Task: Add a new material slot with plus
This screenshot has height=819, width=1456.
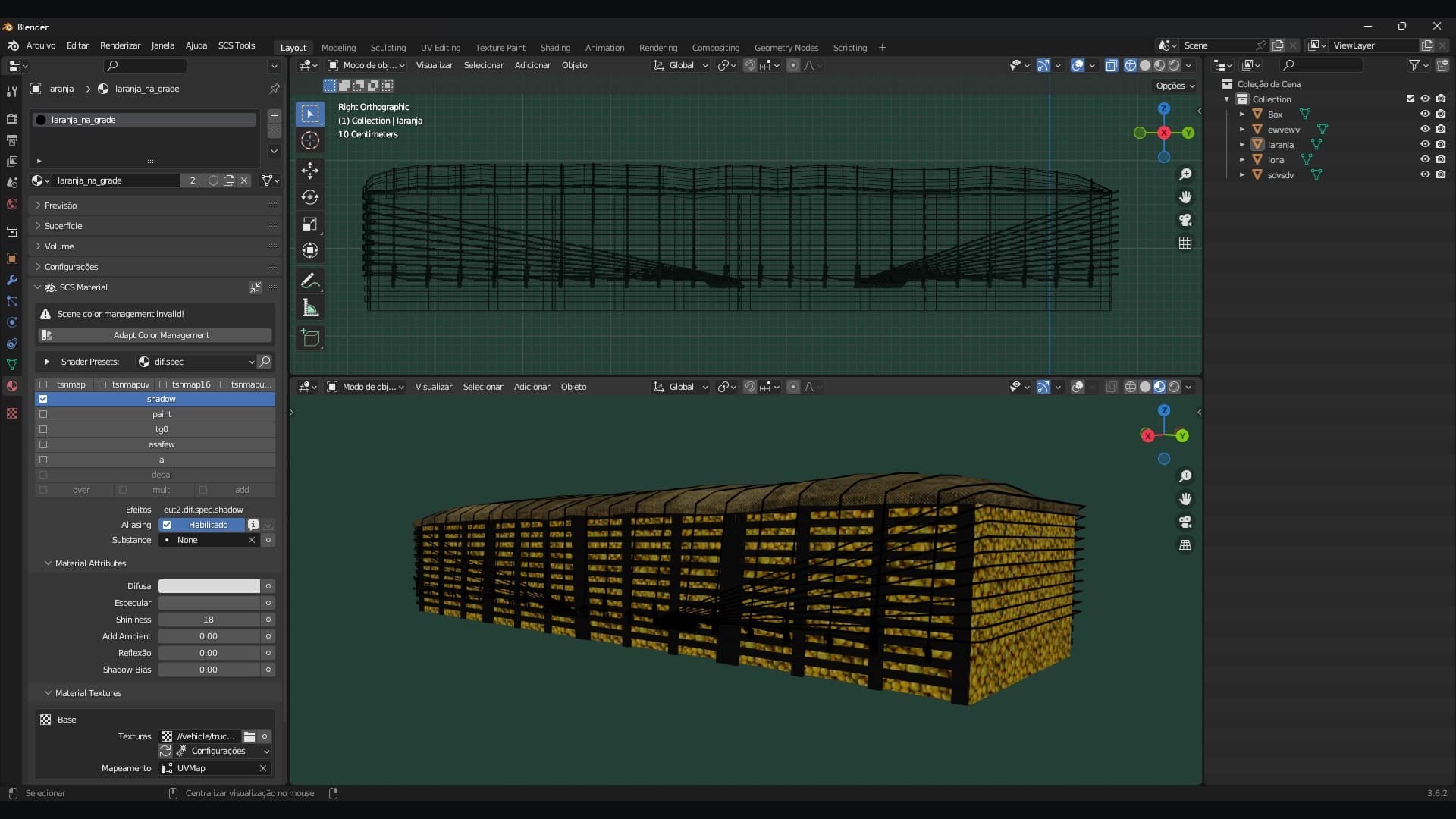Action: pos(275,116)
